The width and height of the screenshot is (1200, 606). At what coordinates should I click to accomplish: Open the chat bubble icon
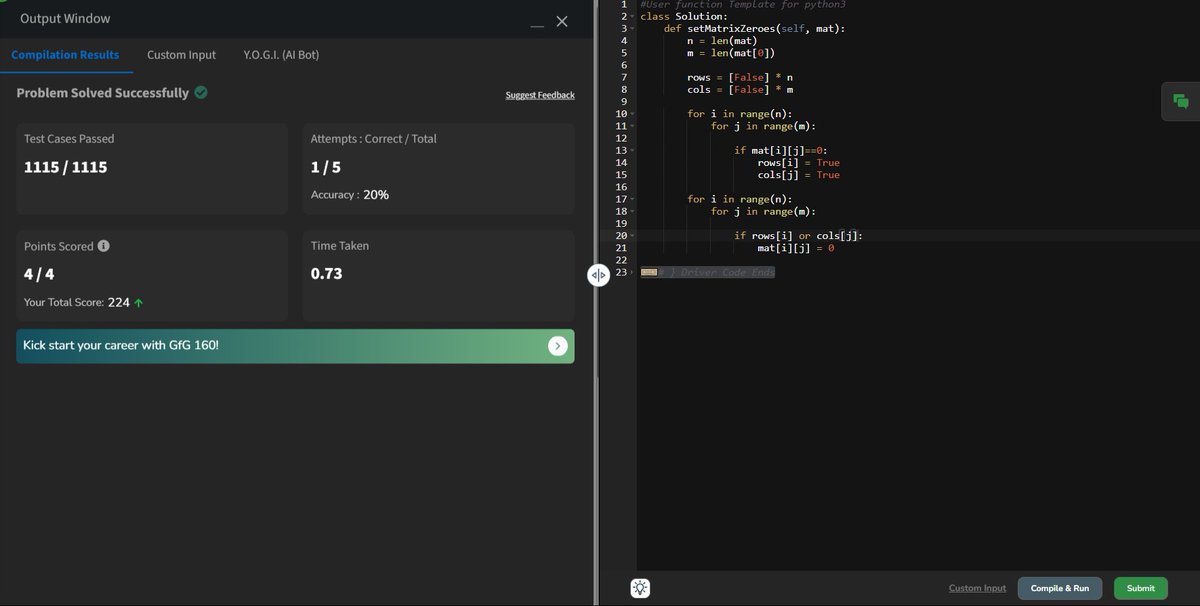point(1181,101)
